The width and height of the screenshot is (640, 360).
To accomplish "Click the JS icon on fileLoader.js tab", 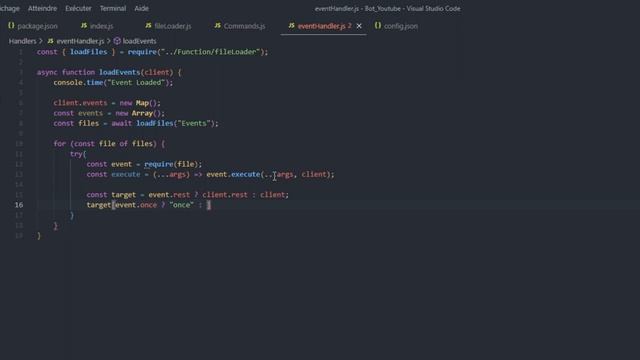I will click(148, 26).
